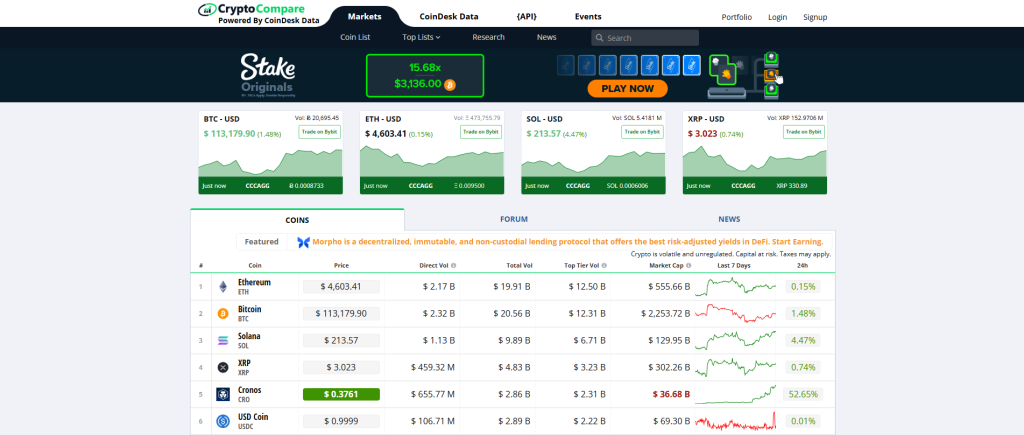Click the USD Coin name
The image size is (1024, 435).
click(x=253, y=417)
